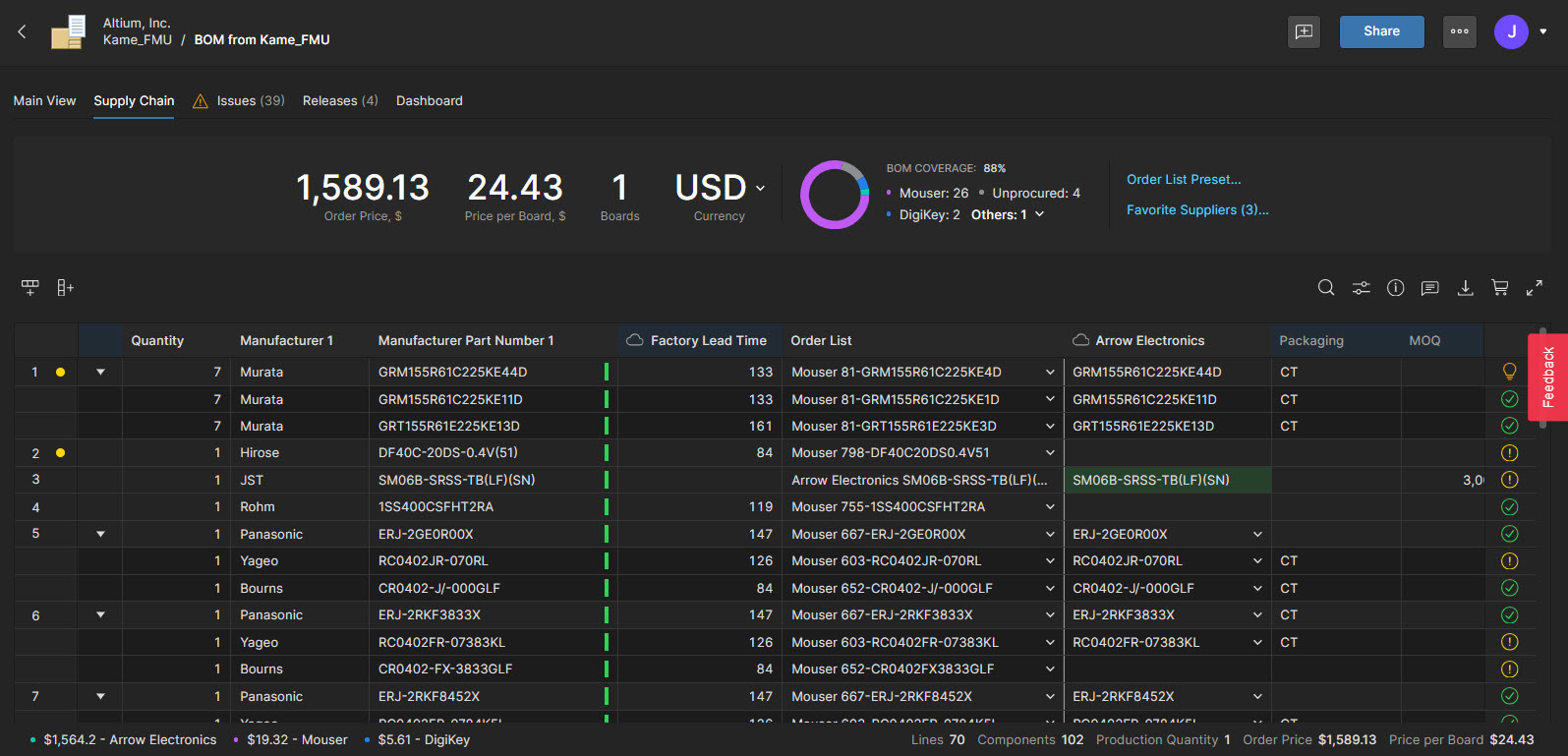Collapse row 5 Panasonic ERJ-2GE0R00X alternates
The width and height of the screenshot is (1568, 756).
[x=100, y=534]
